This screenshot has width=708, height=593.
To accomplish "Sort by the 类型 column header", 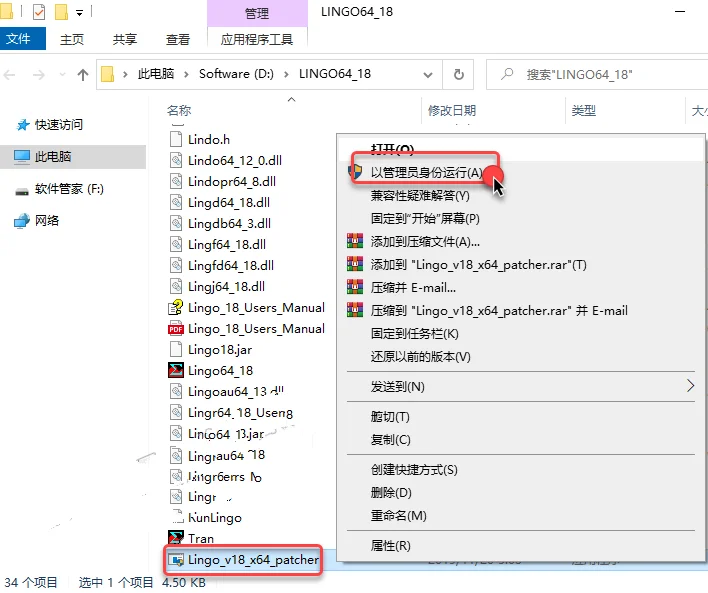I will pos(583,110).
